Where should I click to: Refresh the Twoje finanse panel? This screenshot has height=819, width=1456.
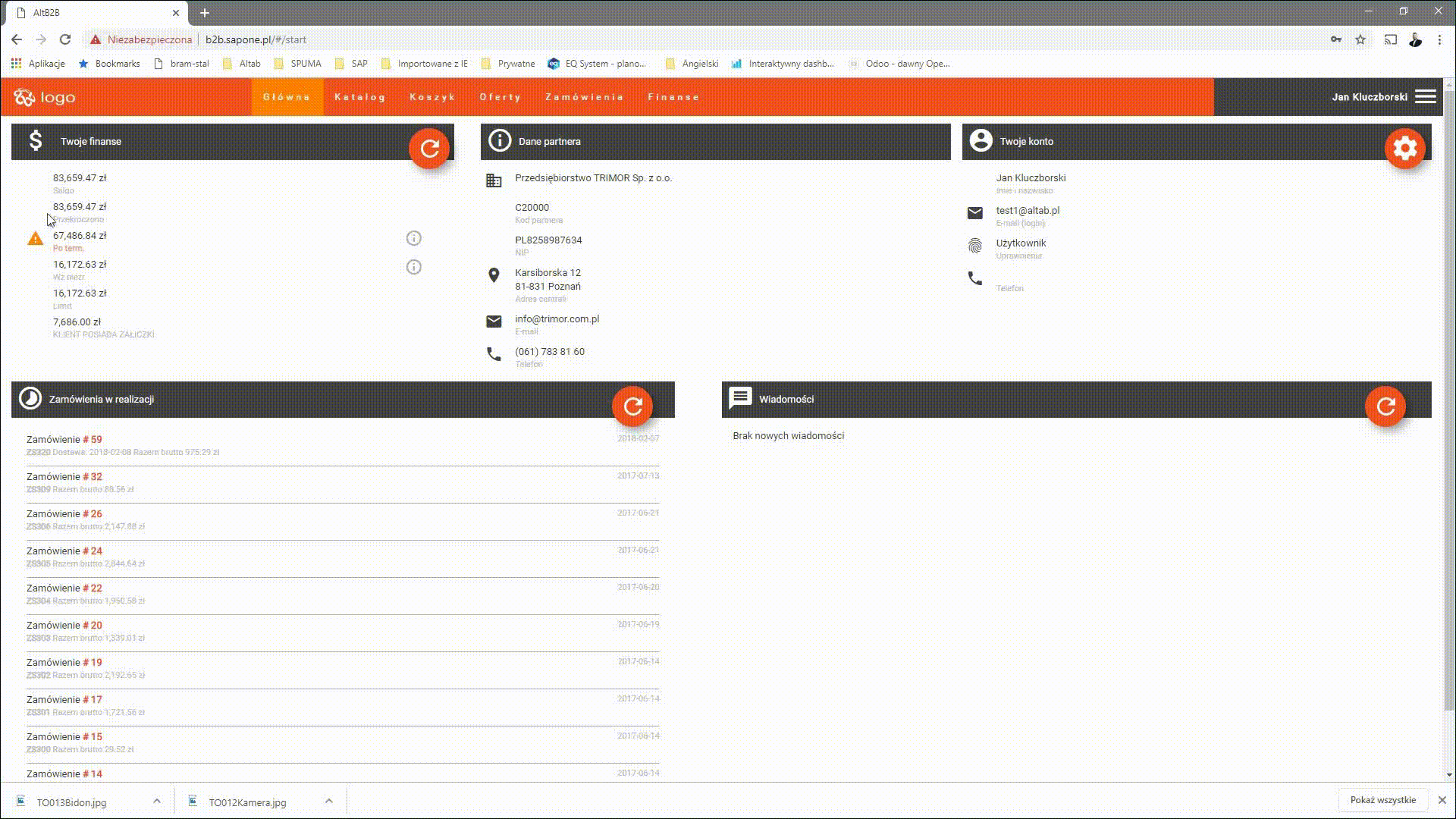429,148
